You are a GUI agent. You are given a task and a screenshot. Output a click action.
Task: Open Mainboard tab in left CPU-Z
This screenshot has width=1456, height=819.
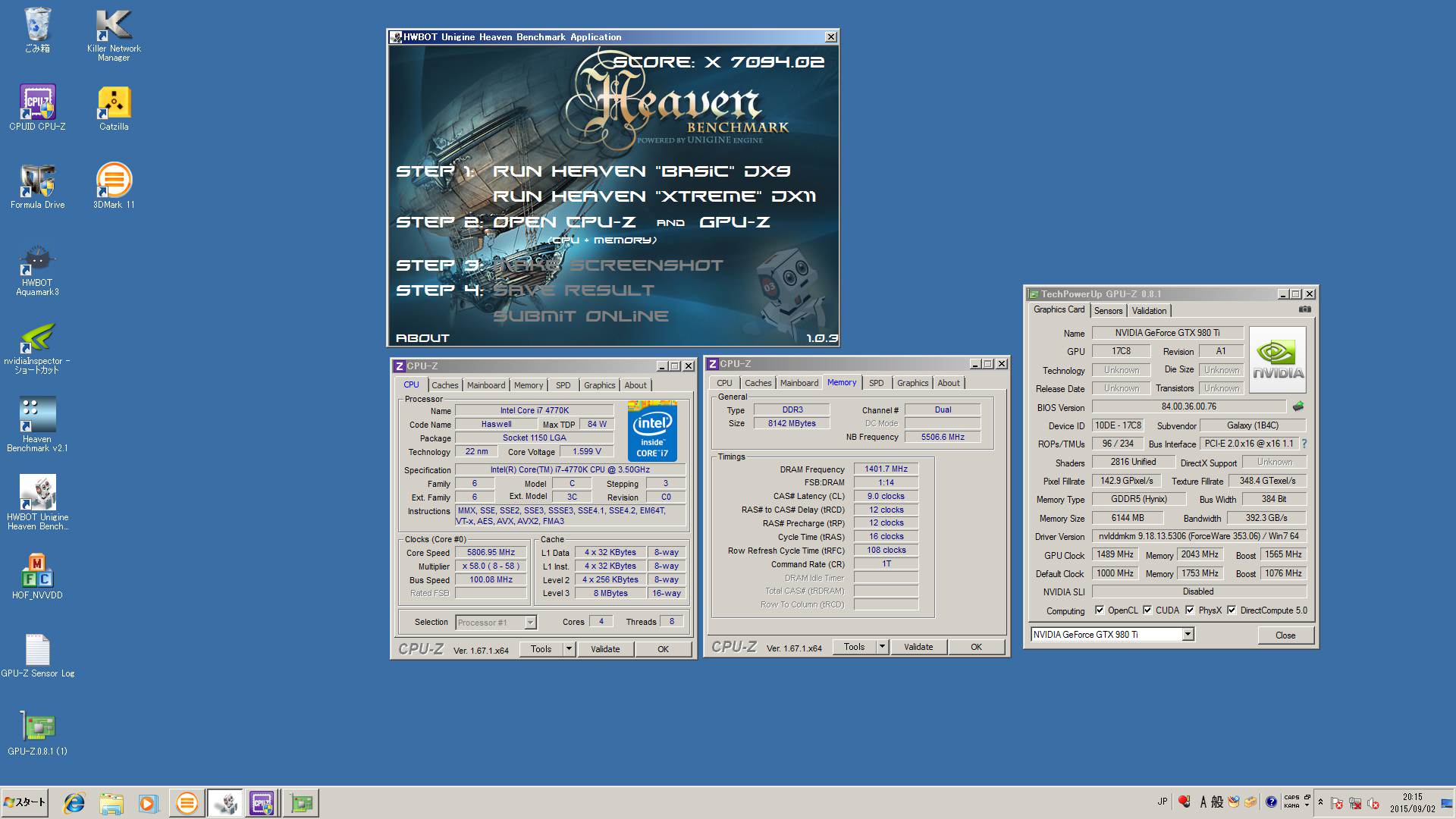pos(486,385)
